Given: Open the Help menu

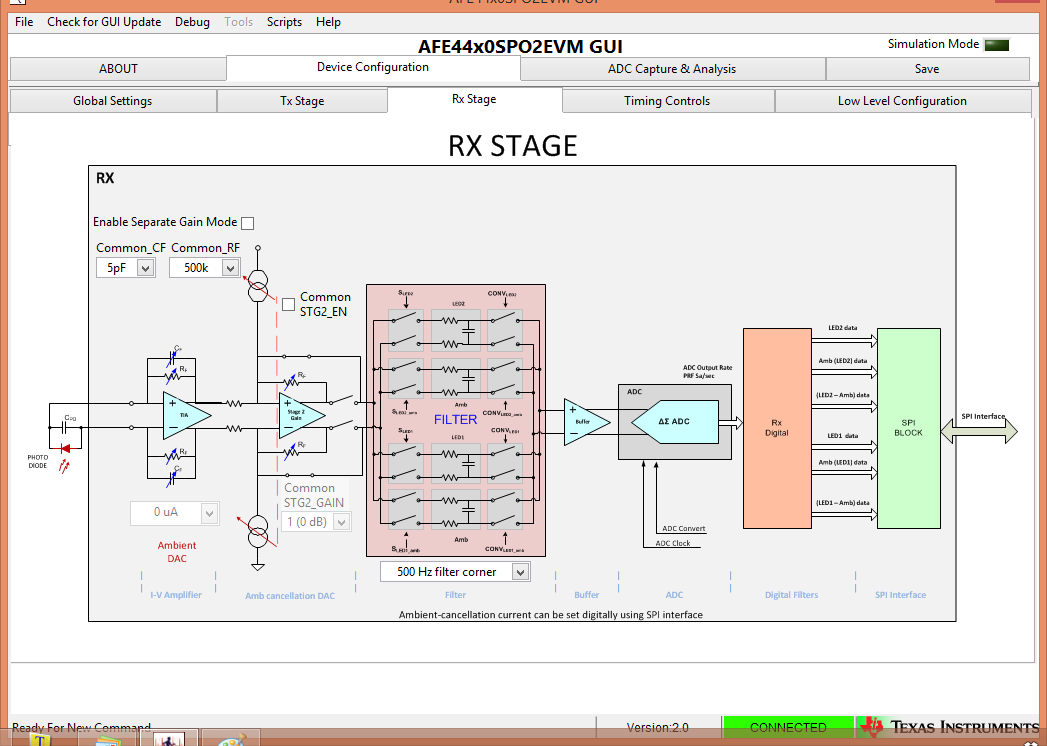Looking at the screenshot, I should 329,22.
